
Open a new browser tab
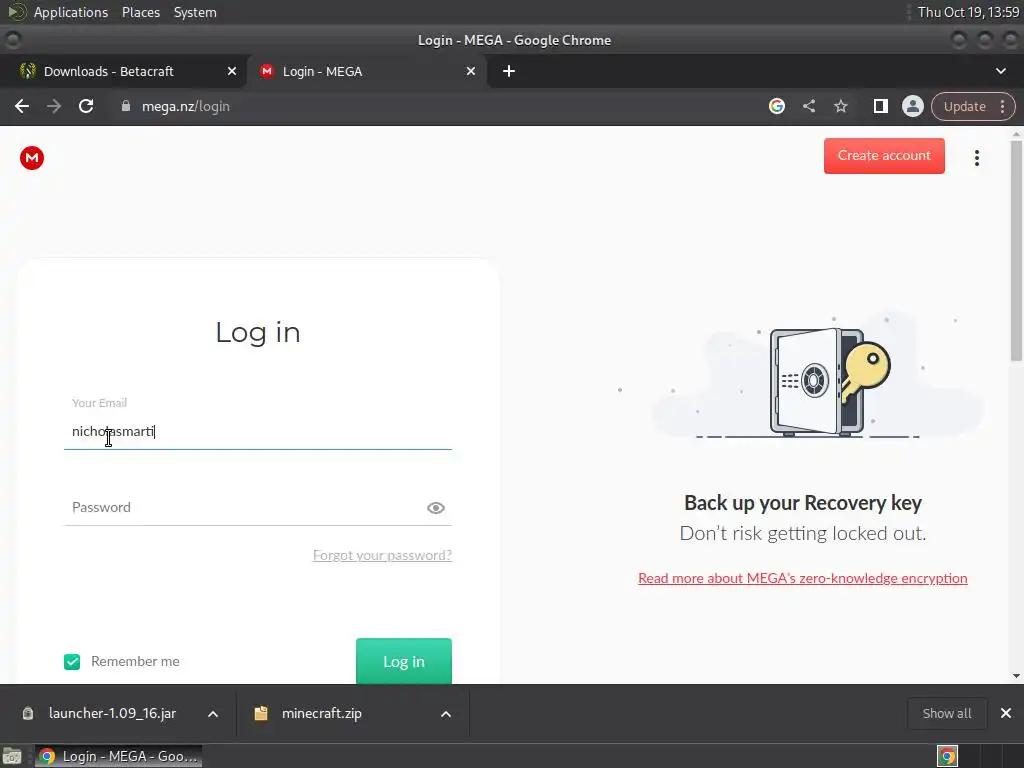[x=509, y=71]
